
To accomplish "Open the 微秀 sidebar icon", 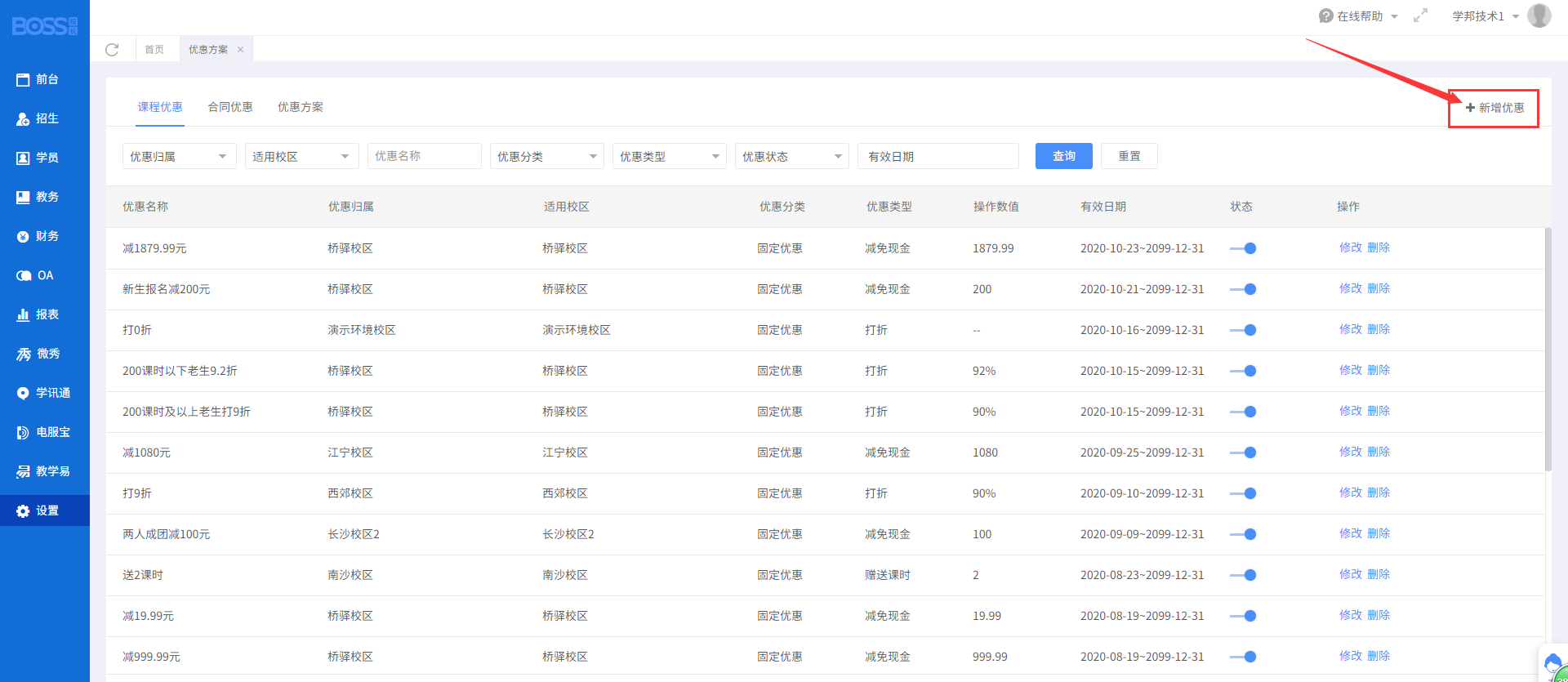I will click(x=24, y=354).
